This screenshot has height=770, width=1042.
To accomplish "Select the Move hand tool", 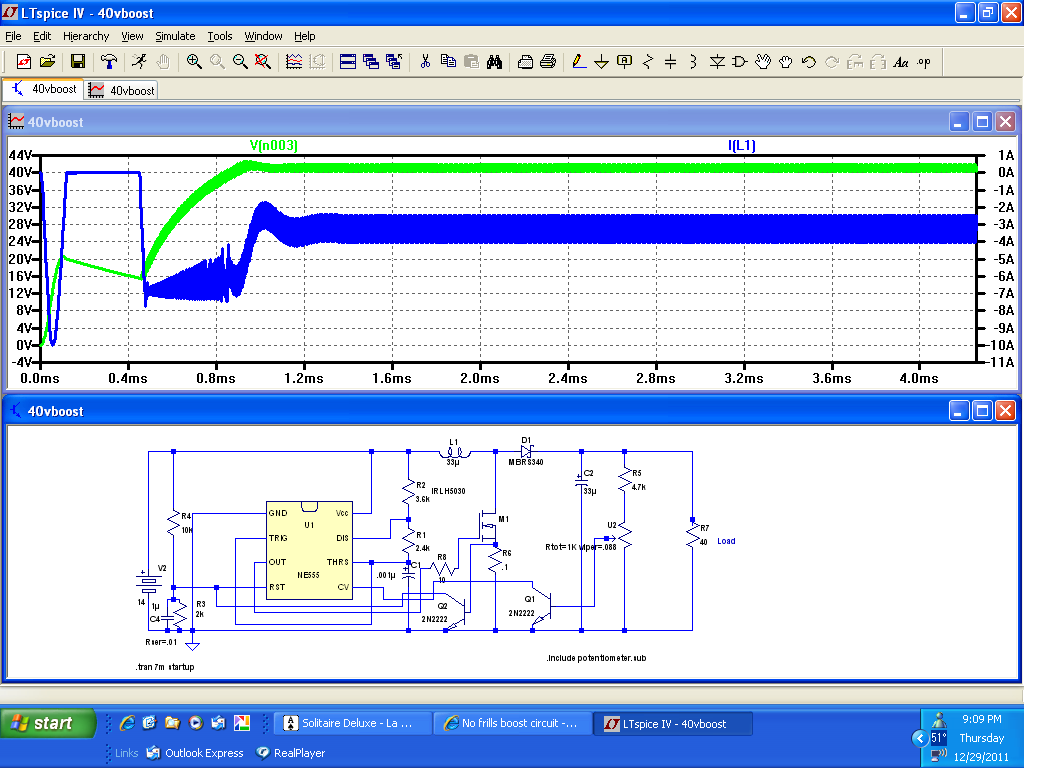I will click(763, 62).
